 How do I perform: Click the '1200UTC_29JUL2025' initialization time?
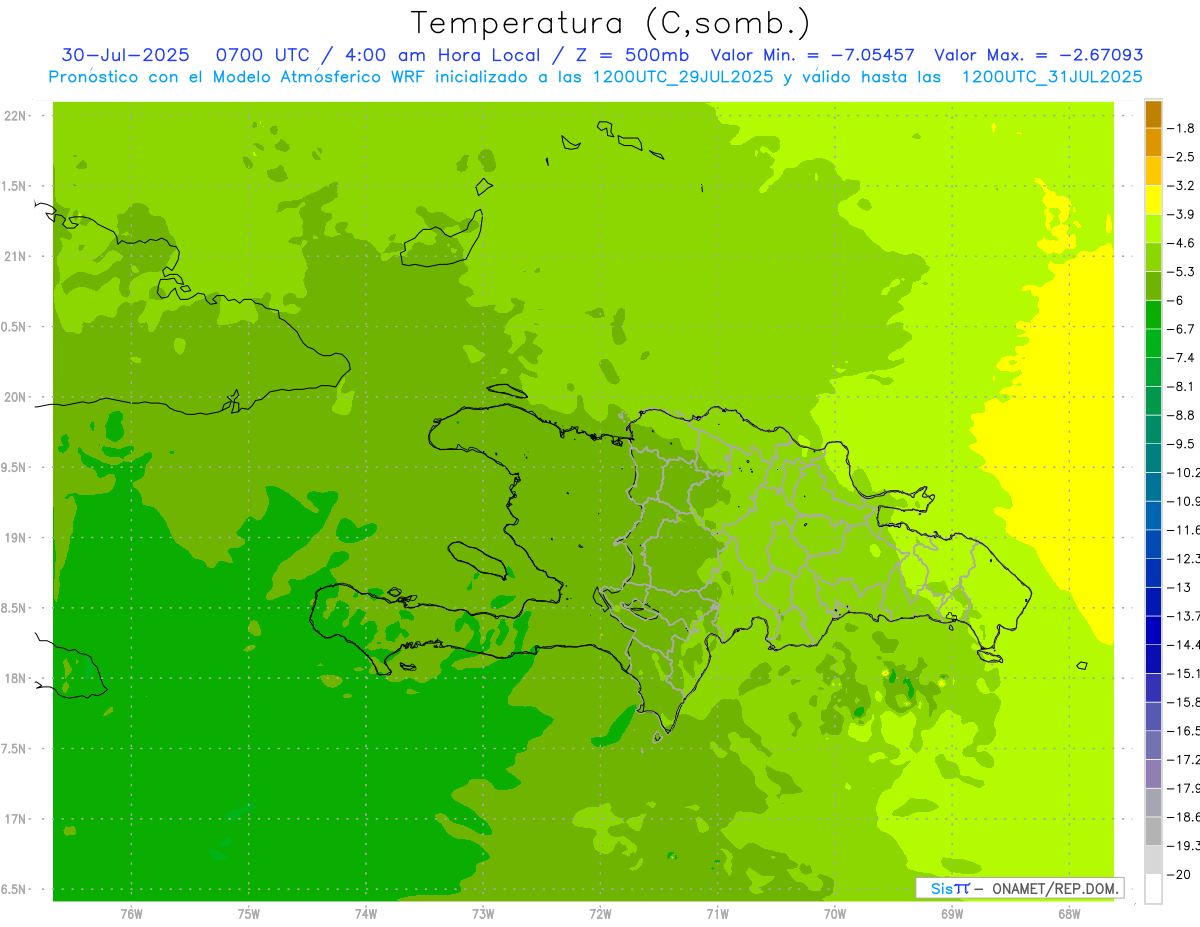pyautogui.click(x=682, y=77)
